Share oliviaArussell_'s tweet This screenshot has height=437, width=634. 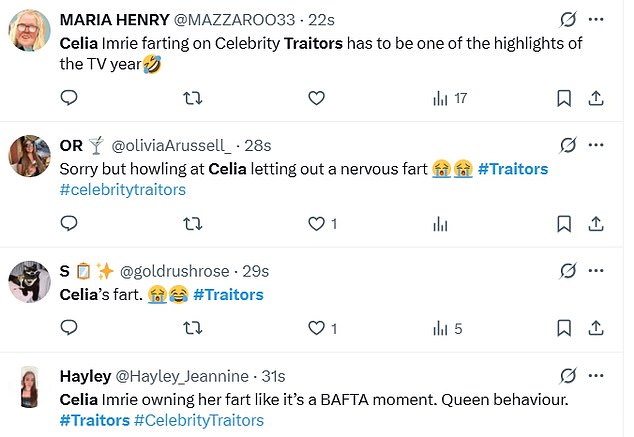point(595,224)
